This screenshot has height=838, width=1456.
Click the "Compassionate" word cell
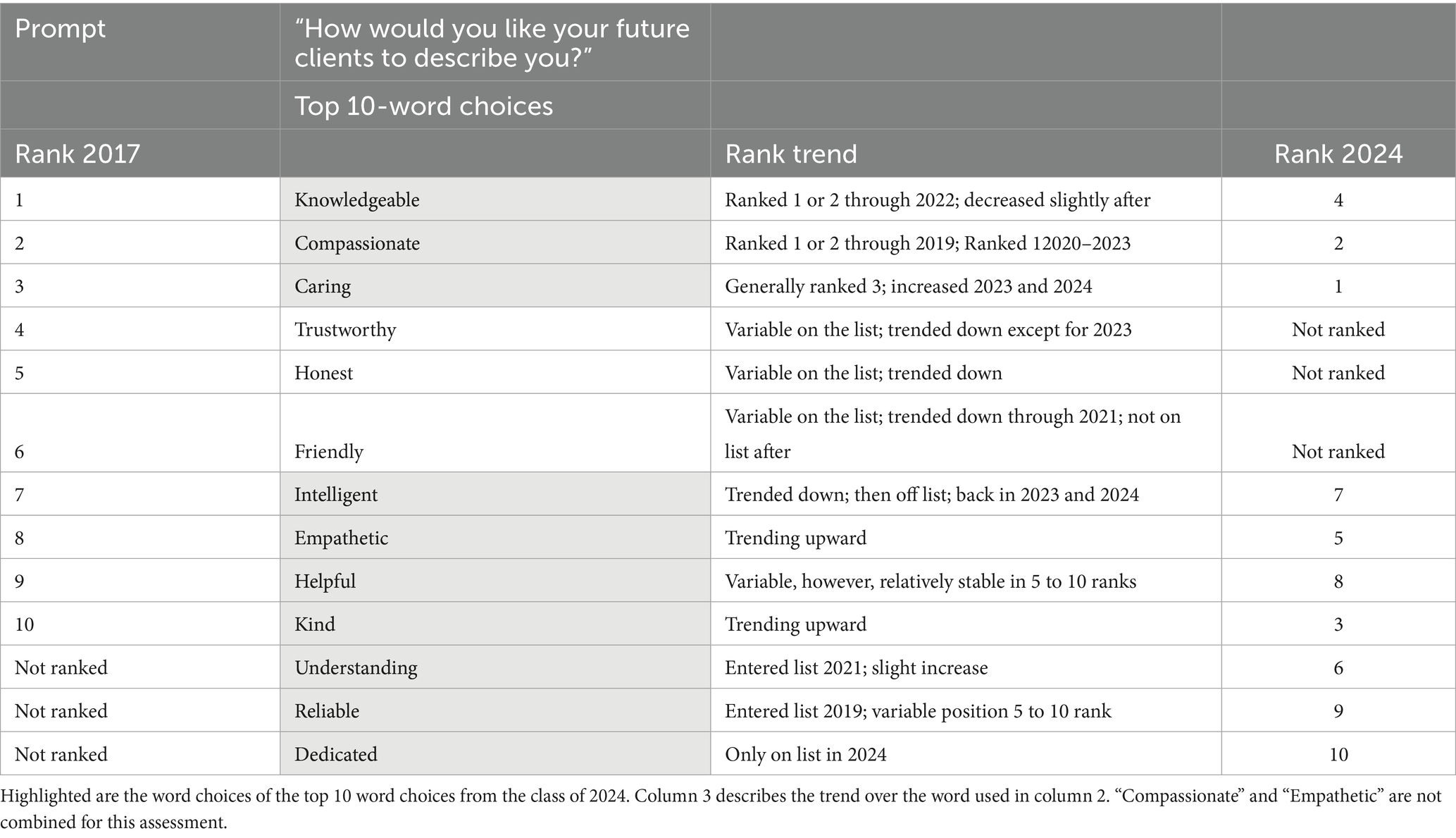point(357,243)
